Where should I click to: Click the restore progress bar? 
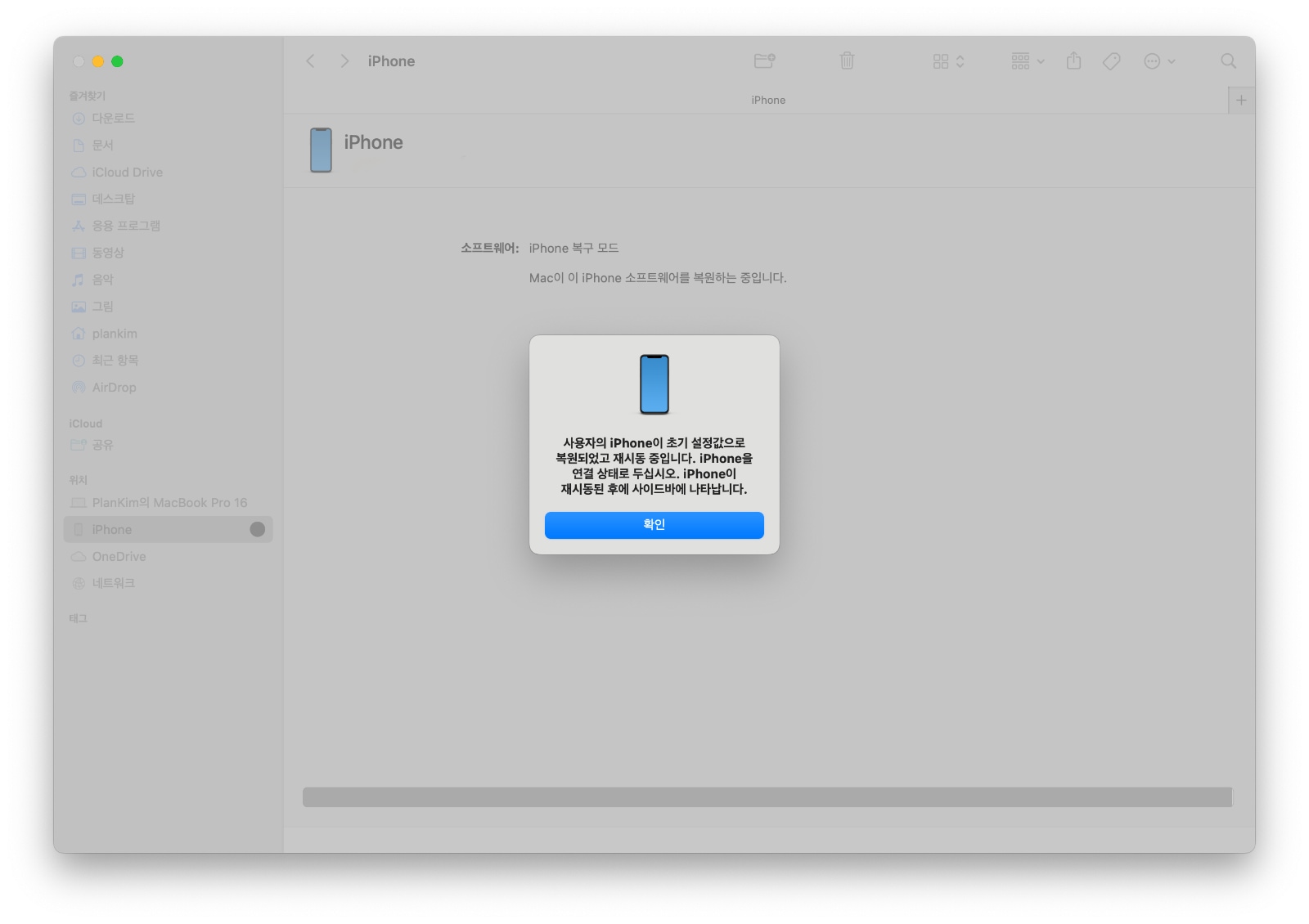tap(767, 797)
